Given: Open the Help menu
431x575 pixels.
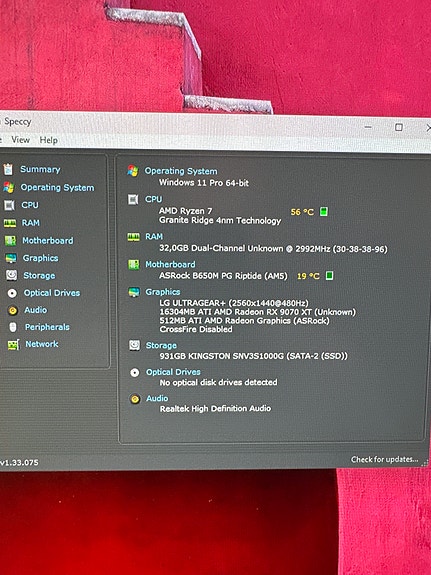Looking at the screenshot, I should coord(48,140).
